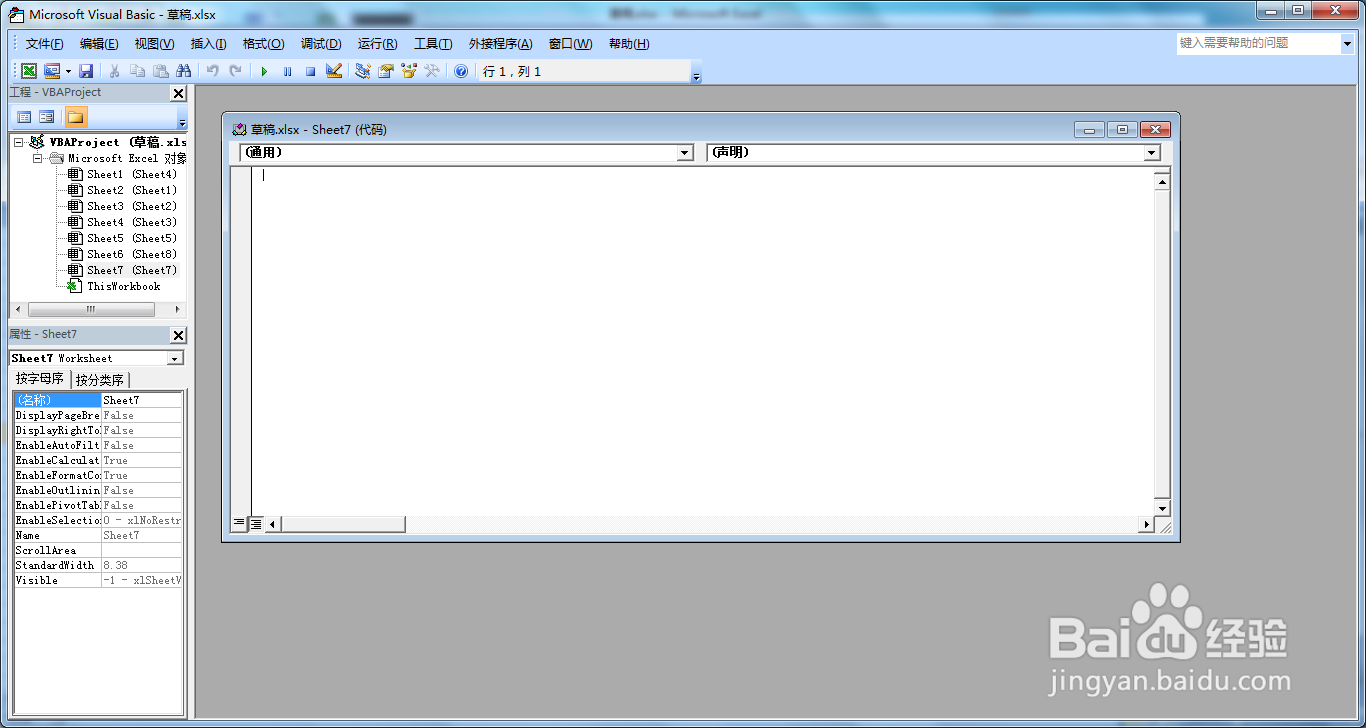Toggle Folders icon in project panel
This screenshot has width=1366, height=728.
(76, 117)
